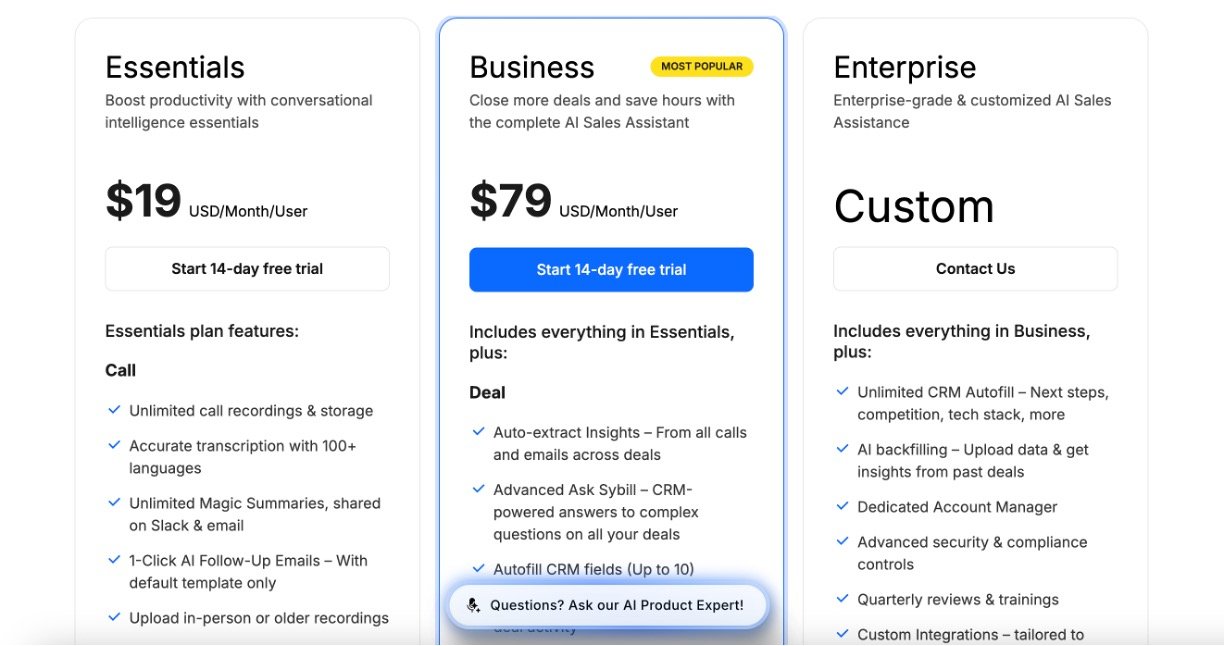Click the Enterprise plan heading
Image resolution: width=1224 pixels, height=646 pixels.
[904, 67]
